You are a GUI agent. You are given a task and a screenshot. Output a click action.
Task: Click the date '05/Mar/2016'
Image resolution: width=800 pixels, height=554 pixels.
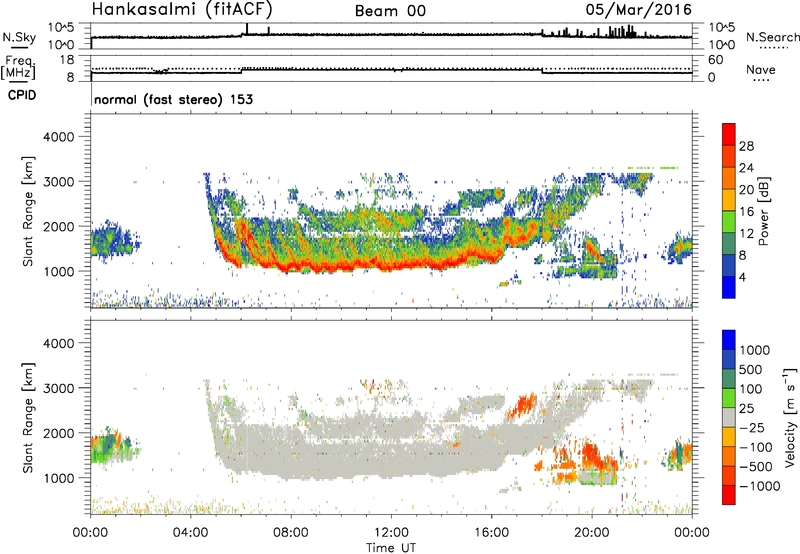(638, 9)
